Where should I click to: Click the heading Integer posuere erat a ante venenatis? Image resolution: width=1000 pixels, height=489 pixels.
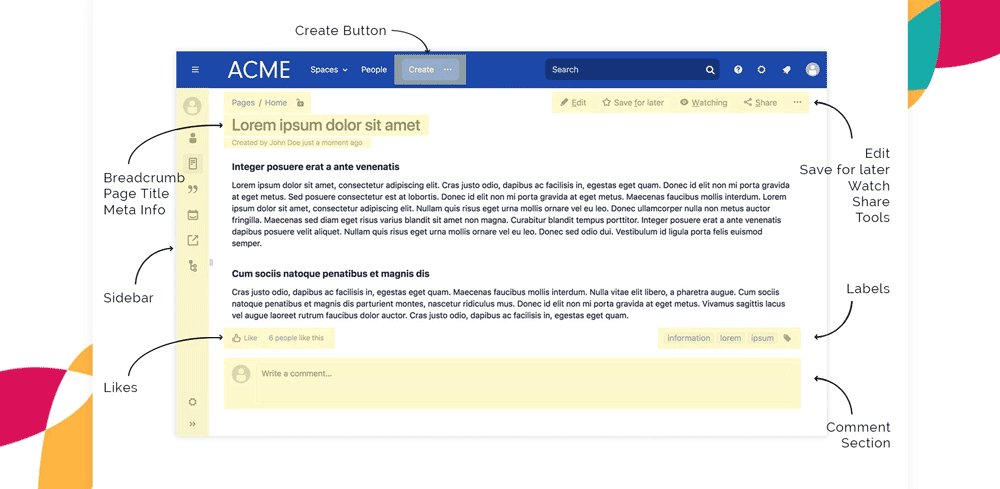point(316,167)
